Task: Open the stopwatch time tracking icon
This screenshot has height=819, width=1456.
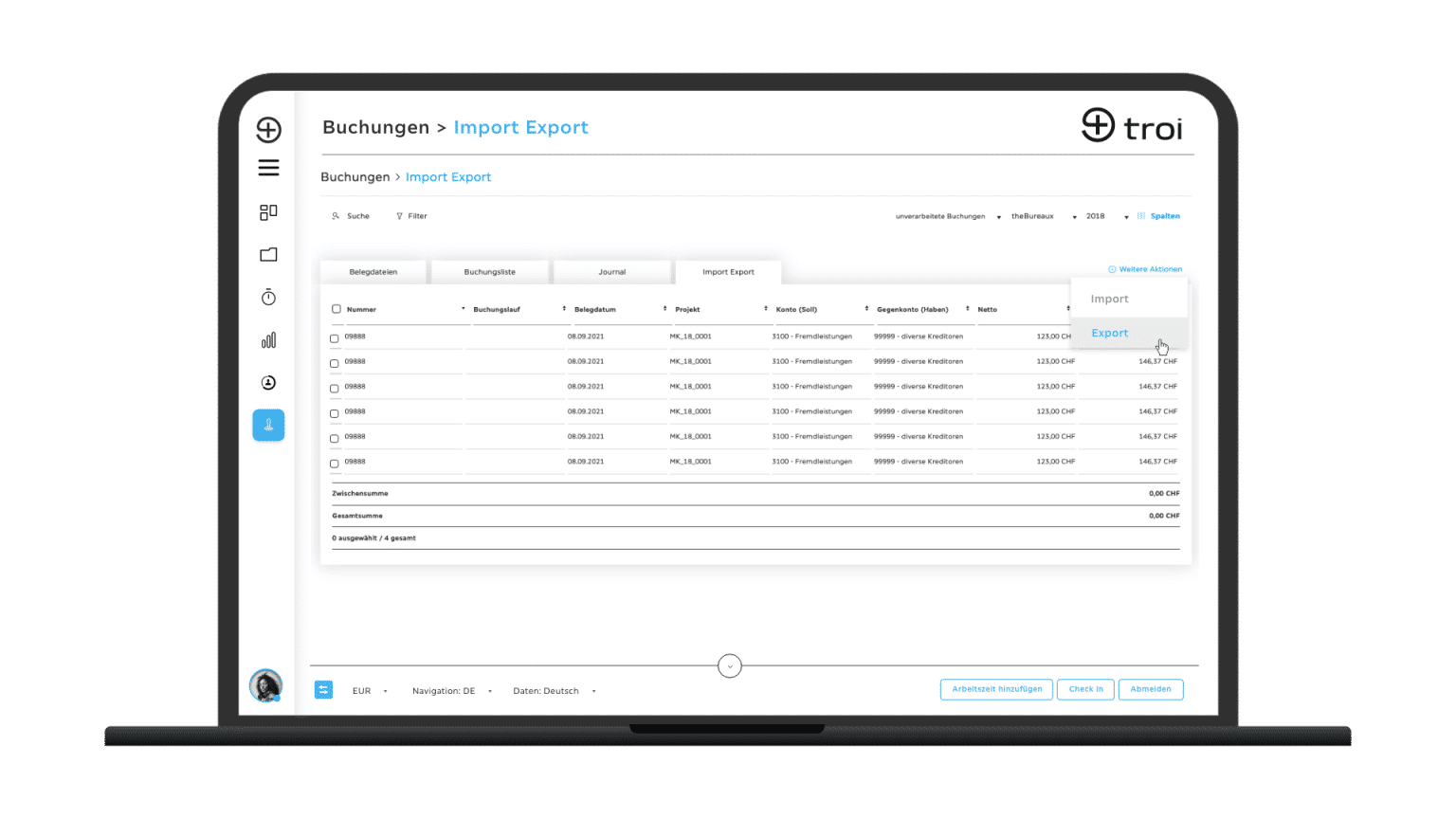Action: coord(268,298)
